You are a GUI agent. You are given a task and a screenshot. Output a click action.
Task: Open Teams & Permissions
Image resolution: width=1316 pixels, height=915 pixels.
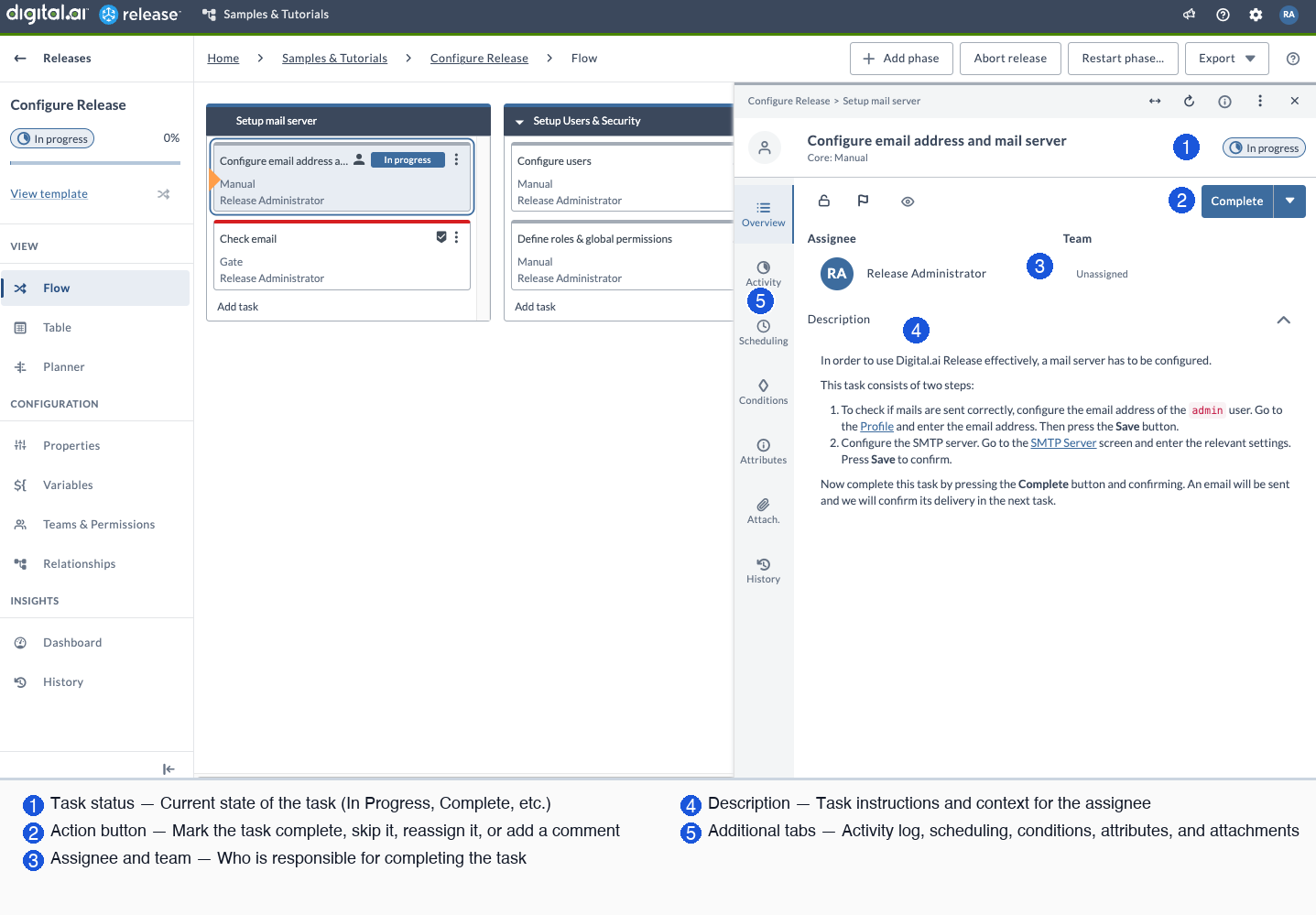(95, 524)
